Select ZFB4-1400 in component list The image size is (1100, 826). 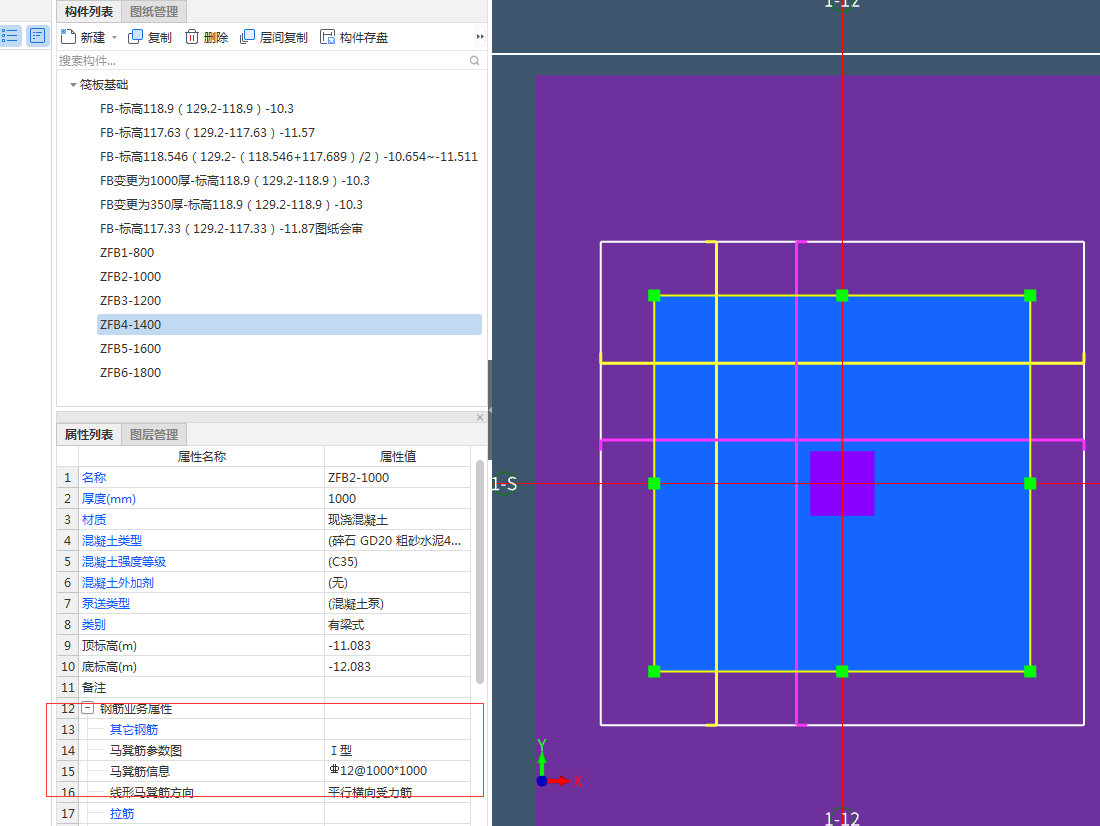coord(289,324)
